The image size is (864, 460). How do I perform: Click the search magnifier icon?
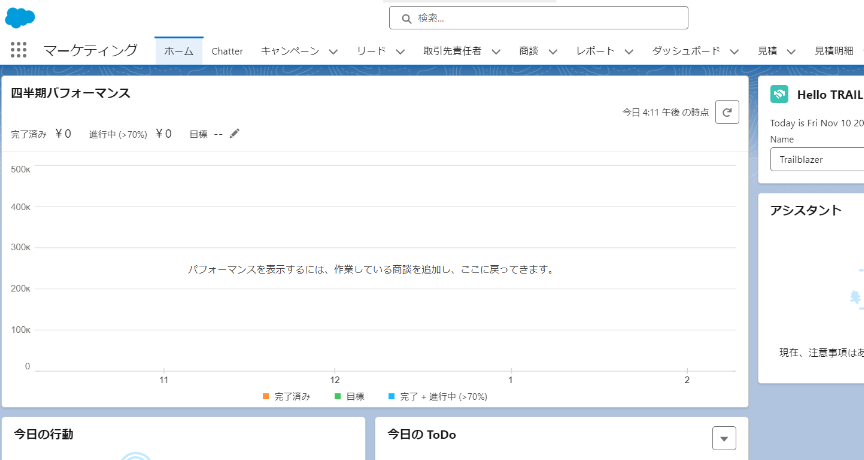tap(407, 19)
